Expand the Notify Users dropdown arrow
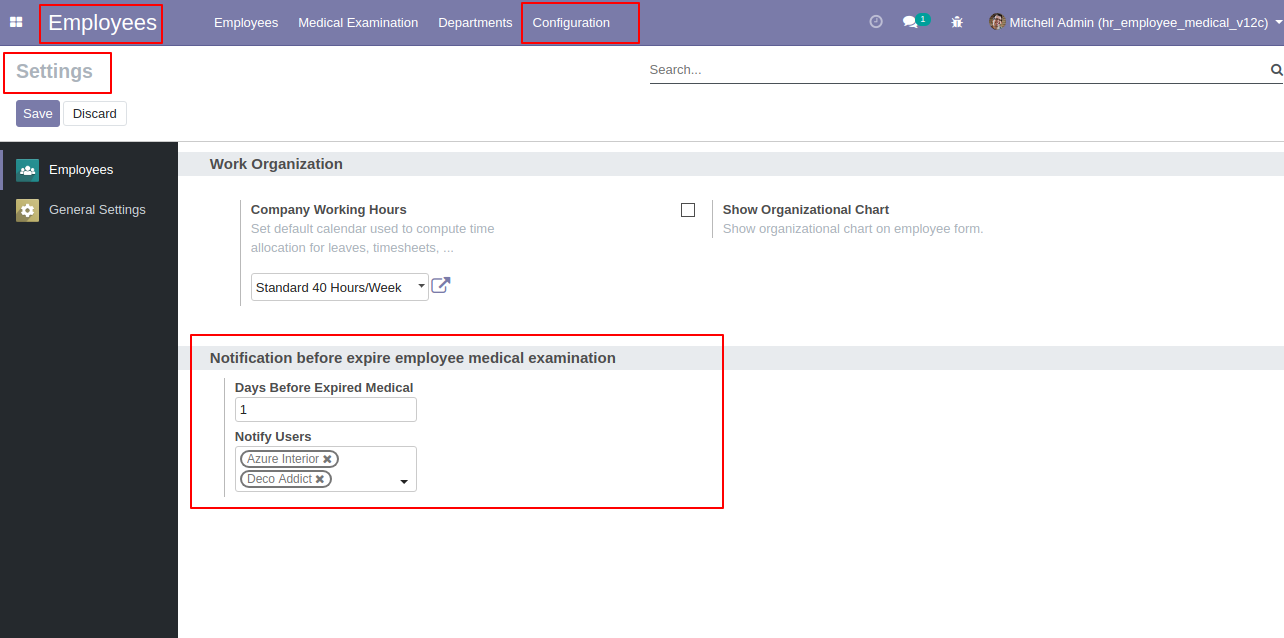 (404, 482)
